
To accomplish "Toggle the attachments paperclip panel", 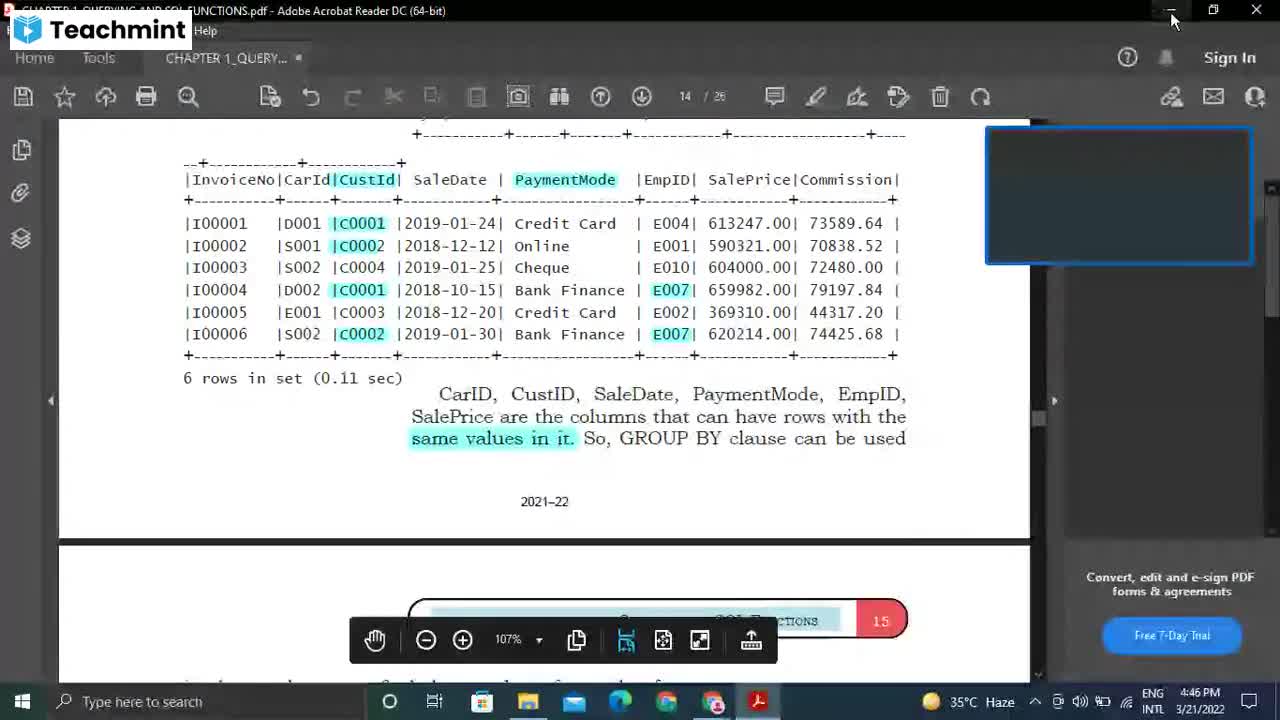I will click(x=21, y=193).
